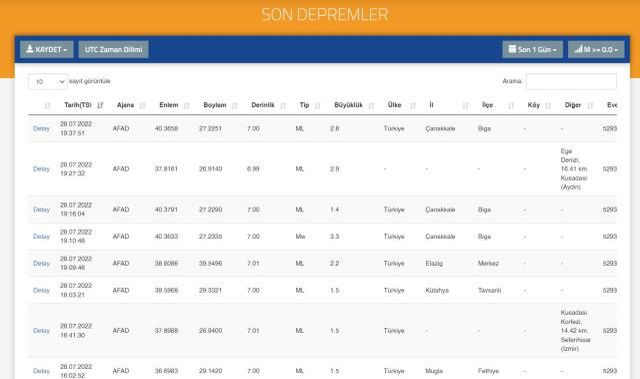The image size is (640, 379).
Task: Sort by Büyüklük column sort icon
Action: [x=371, y=105]
